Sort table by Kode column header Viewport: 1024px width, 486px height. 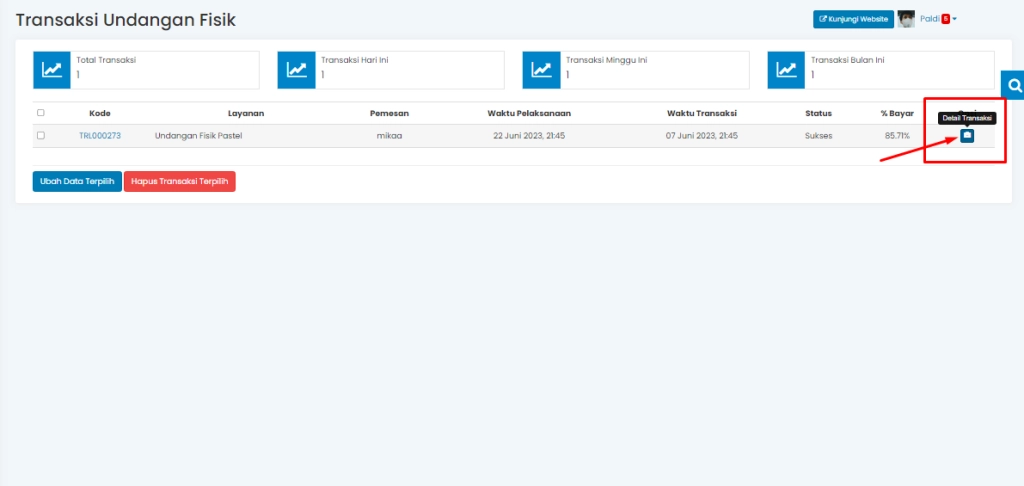(x=100, y=113)
